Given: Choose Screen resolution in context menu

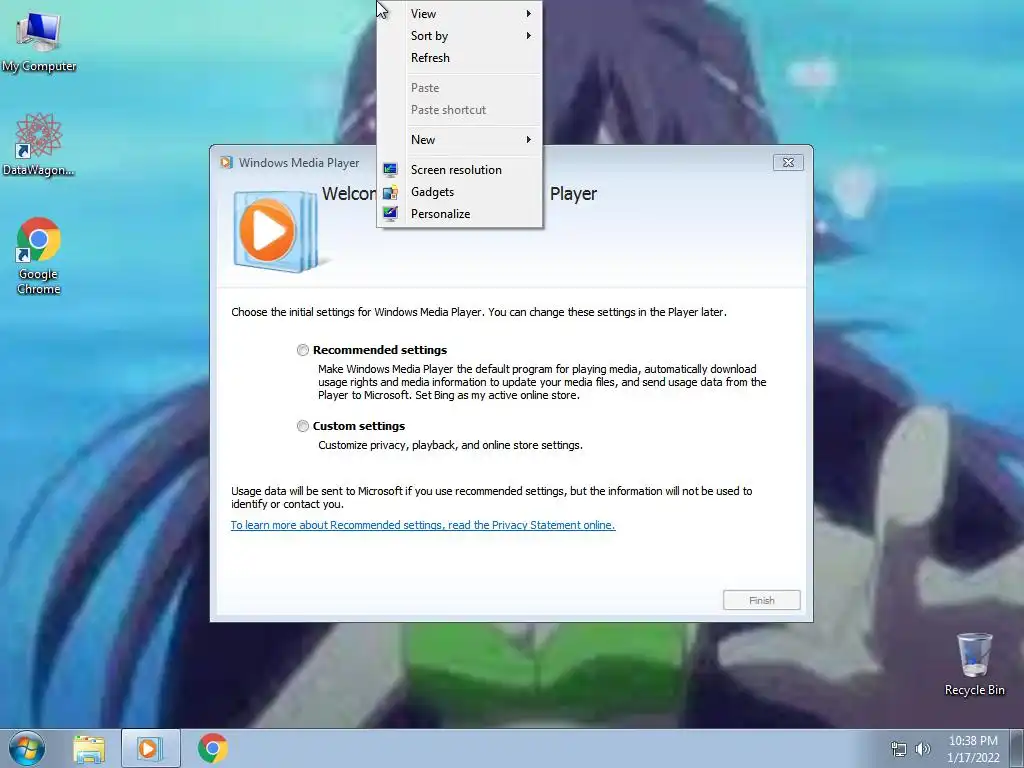Looking at the screenshot, I should tap(460, 170).
